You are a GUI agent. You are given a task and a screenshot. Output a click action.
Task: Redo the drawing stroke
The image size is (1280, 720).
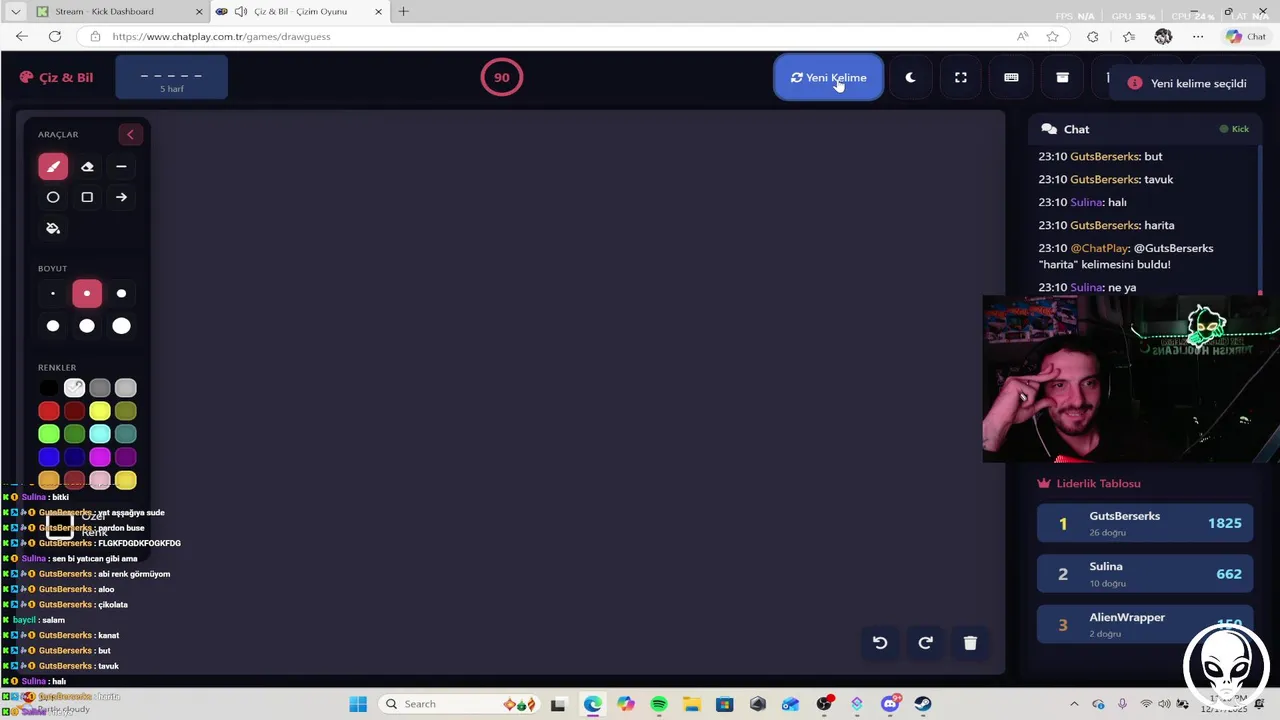(925, 643)
